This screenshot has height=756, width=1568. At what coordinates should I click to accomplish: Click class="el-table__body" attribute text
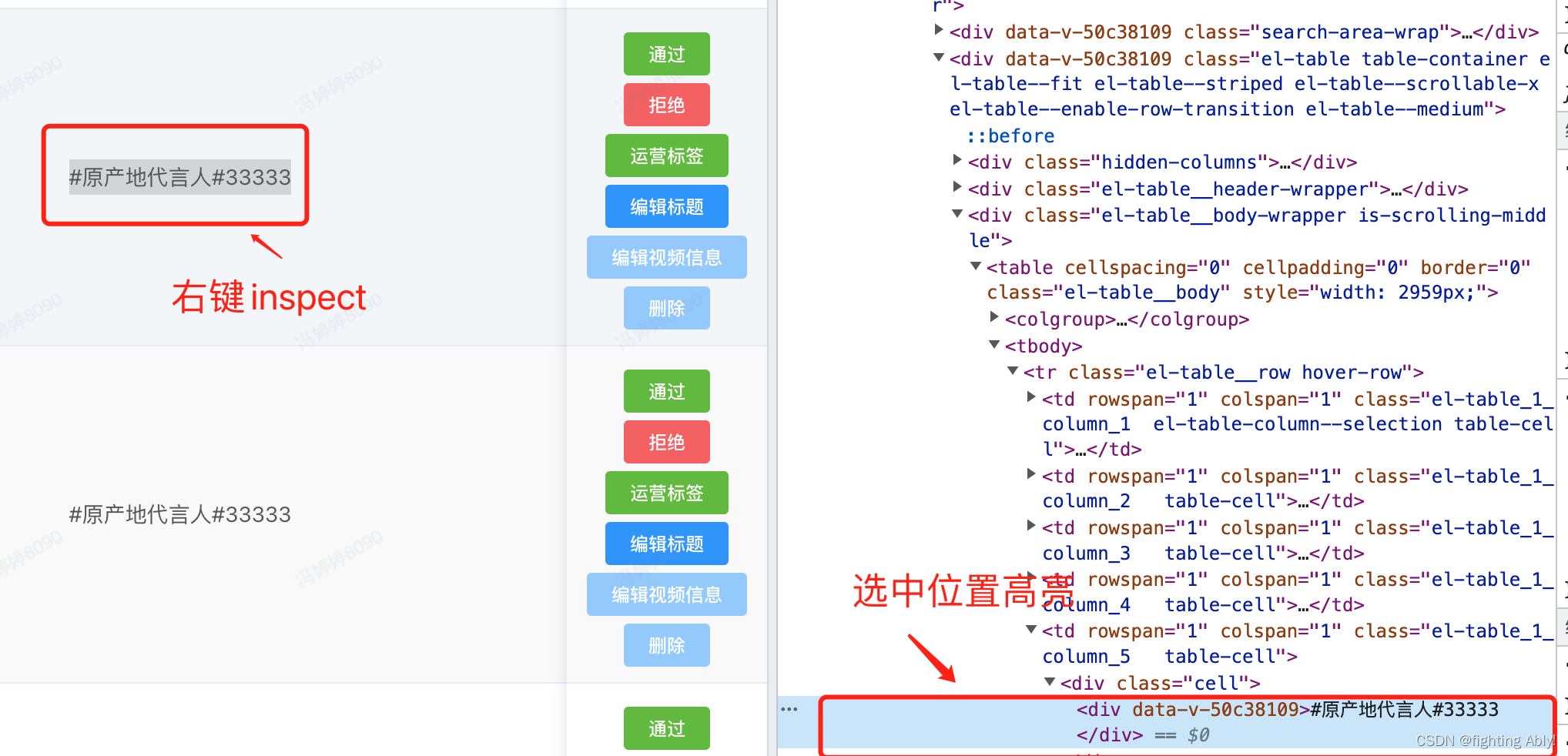pos(1108,293)
